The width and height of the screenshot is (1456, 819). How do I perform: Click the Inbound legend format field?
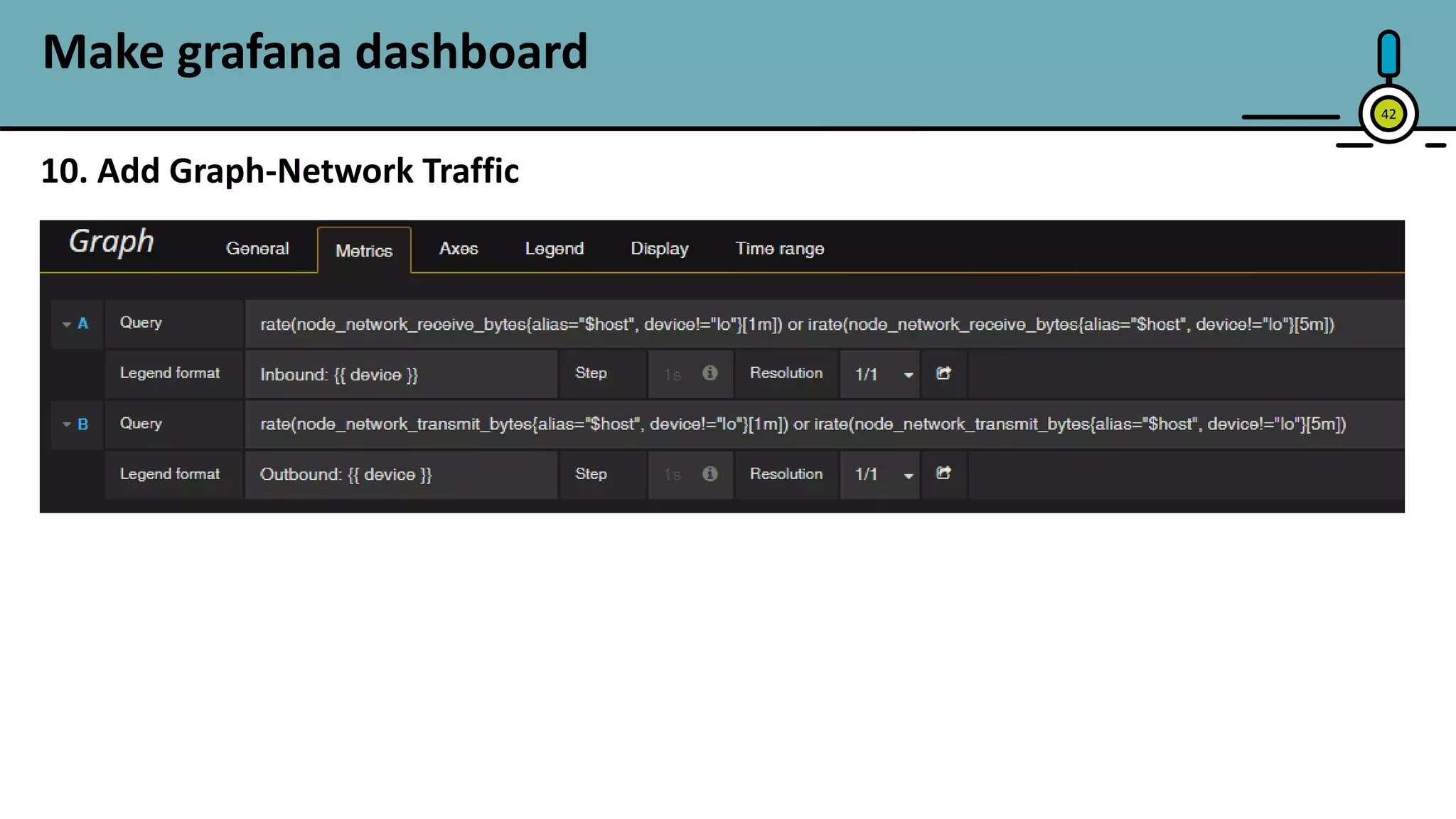coord(401,375)
